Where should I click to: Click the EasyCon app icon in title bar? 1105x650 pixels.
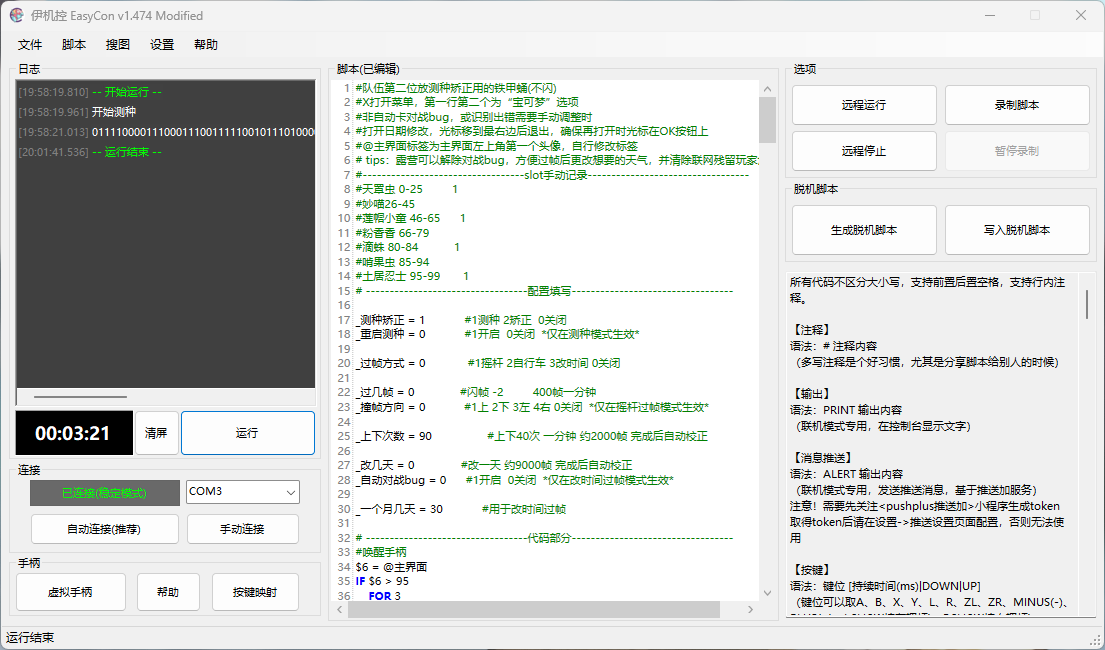[x=17, y=16]
